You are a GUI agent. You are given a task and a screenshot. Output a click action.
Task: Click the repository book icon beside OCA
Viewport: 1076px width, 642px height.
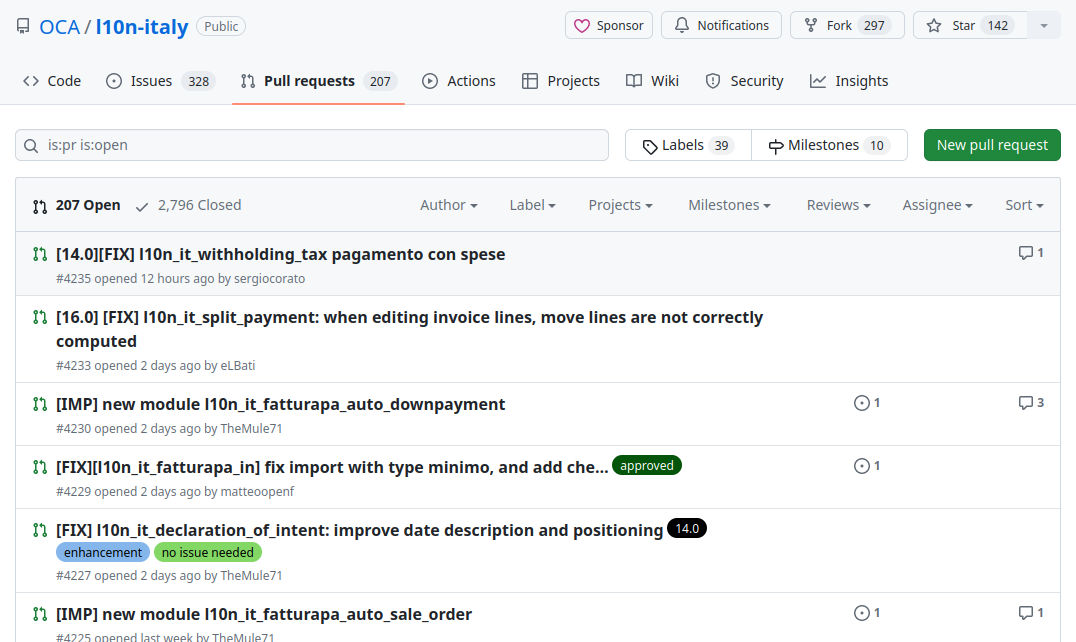pyautogui.click(x=23, y=26)
